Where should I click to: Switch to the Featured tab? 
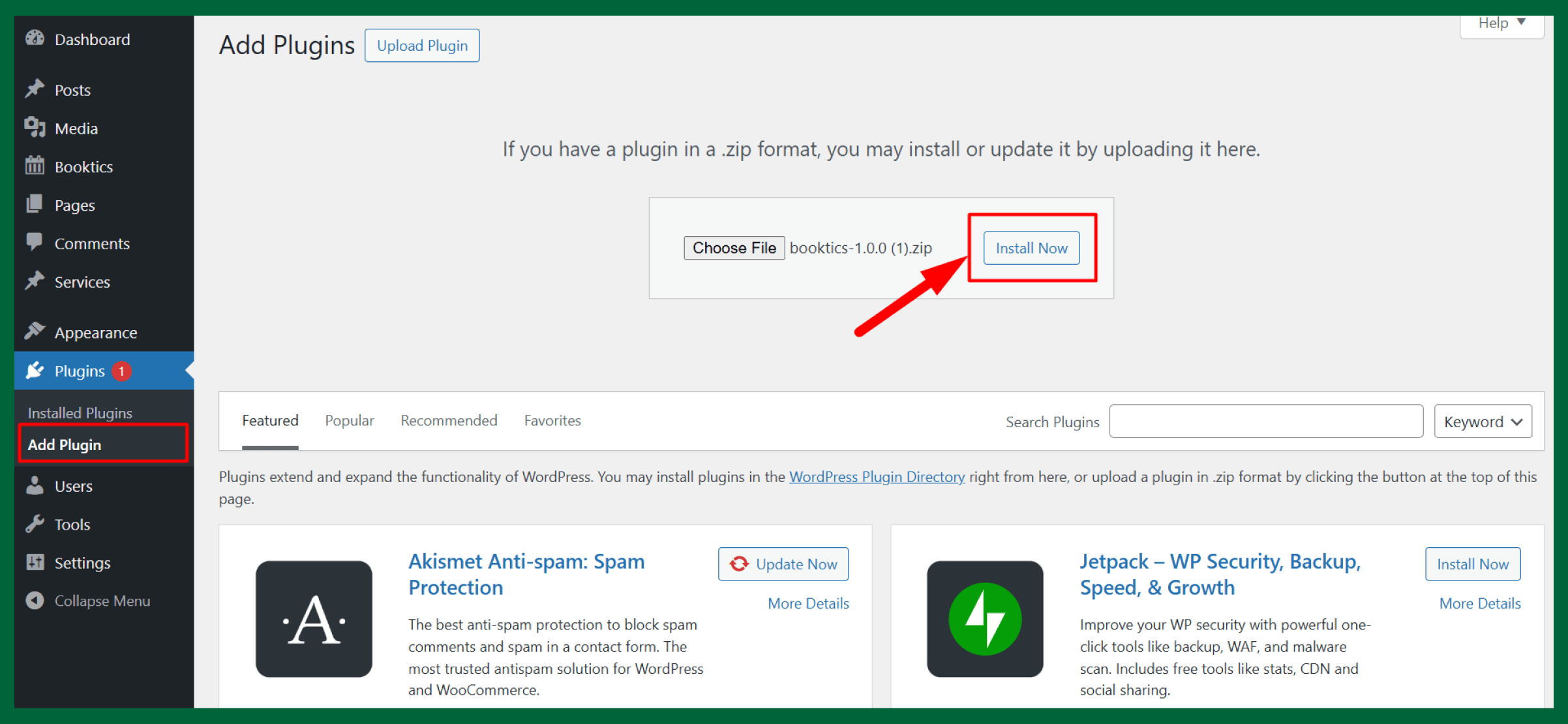point(270,421)
